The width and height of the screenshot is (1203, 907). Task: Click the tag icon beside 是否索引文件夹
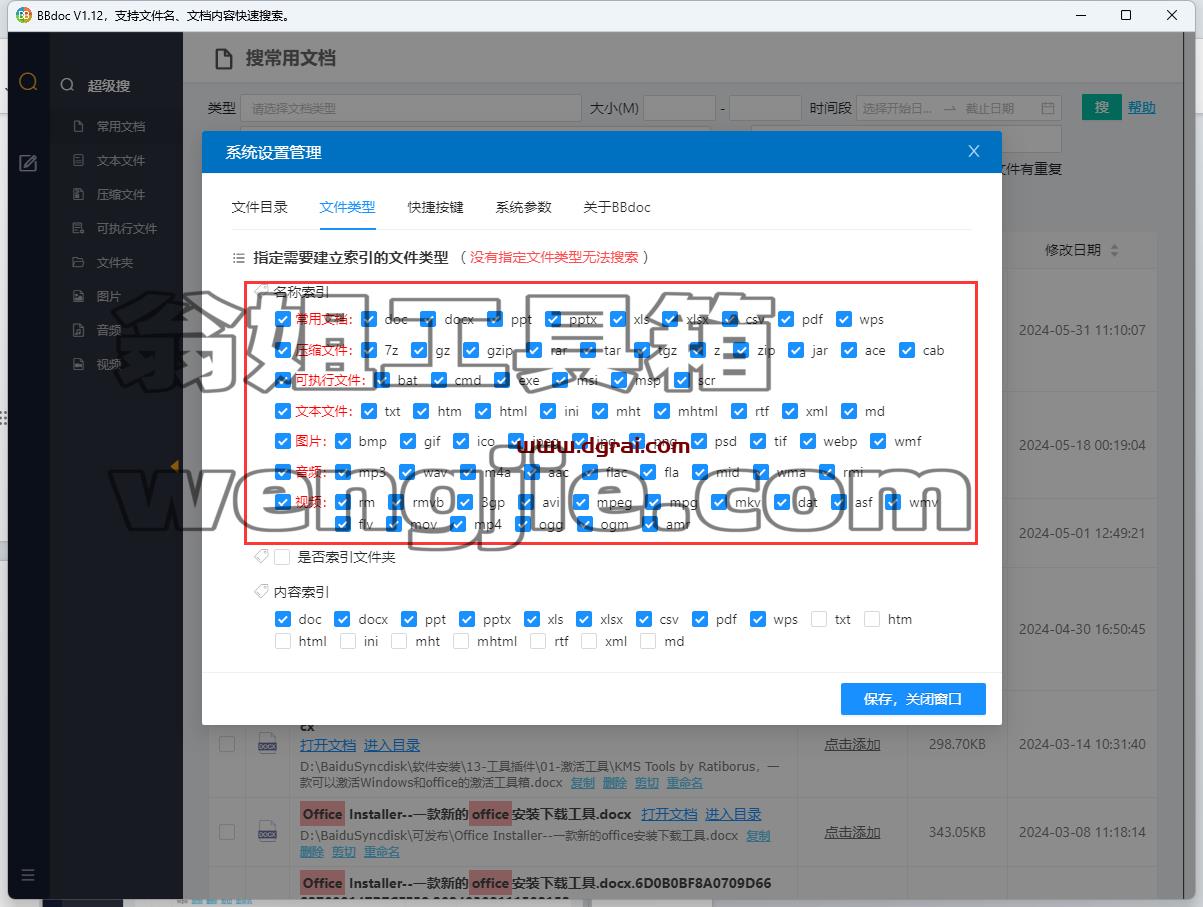click(262, 556)
